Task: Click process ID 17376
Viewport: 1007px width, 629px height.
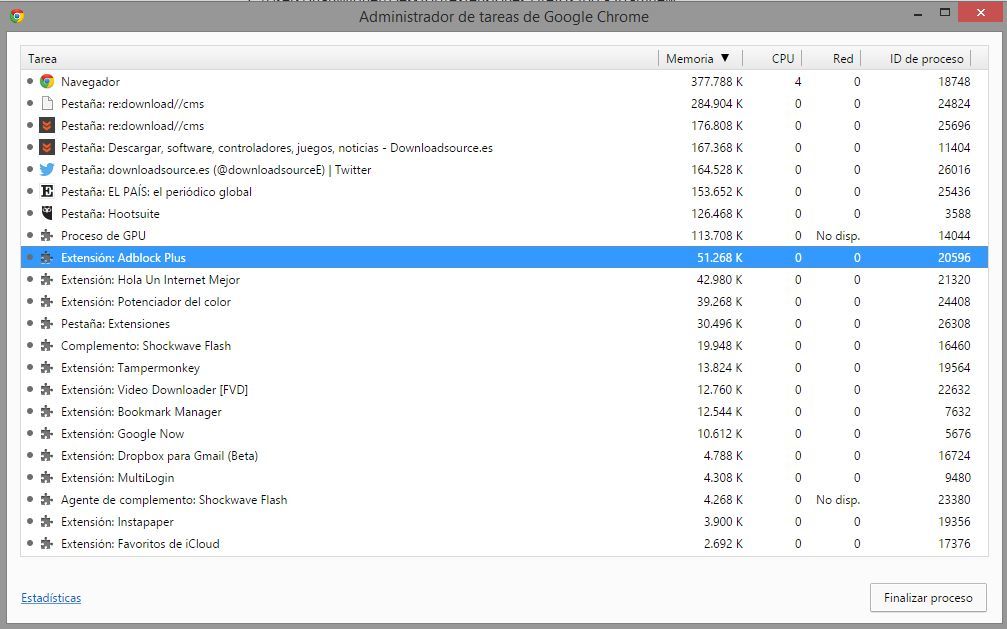Action: (954, 544)
